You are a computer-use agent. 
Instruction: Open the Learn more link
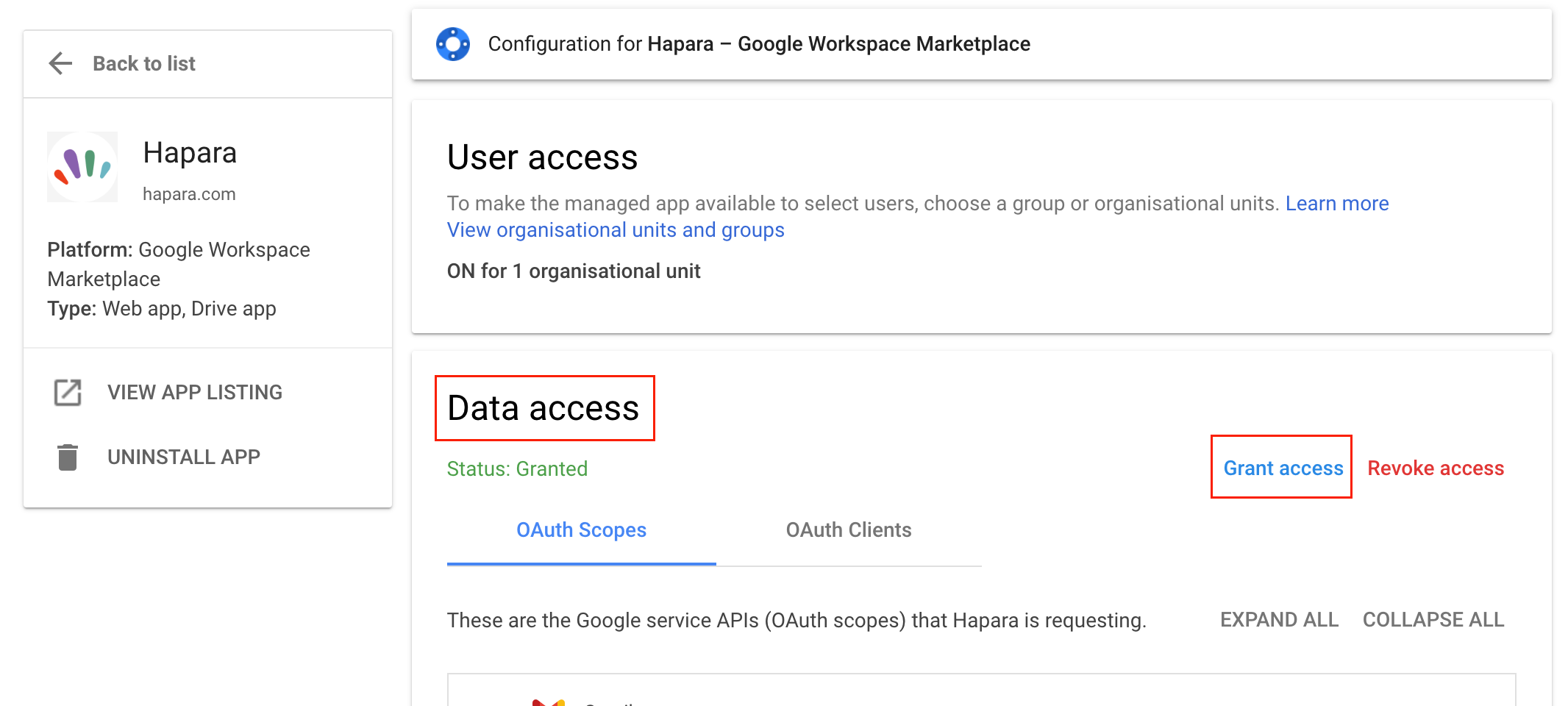point(1337,204)
